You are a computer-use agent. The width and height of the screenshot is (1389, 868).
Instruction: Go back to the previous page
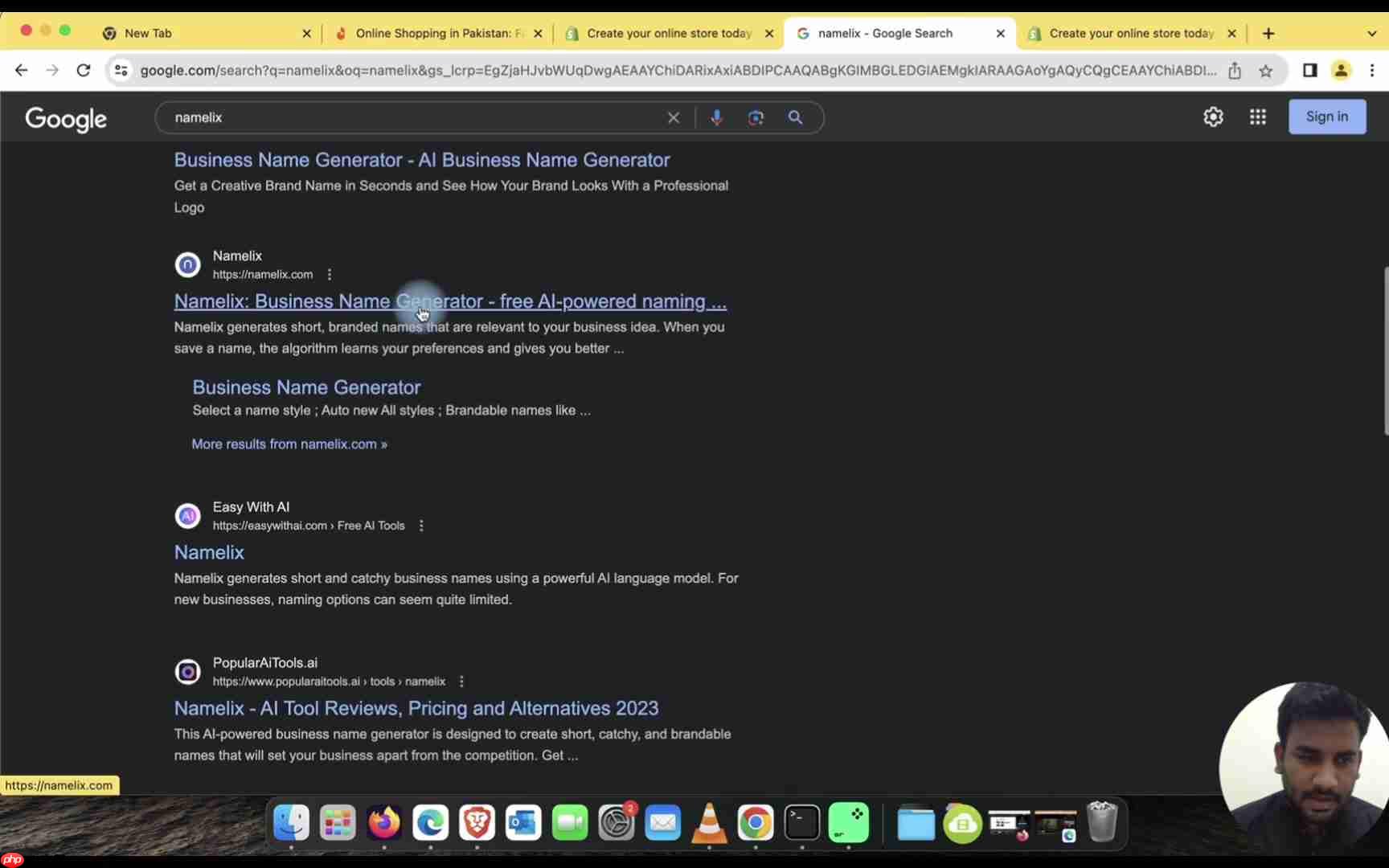coord(21,71)
